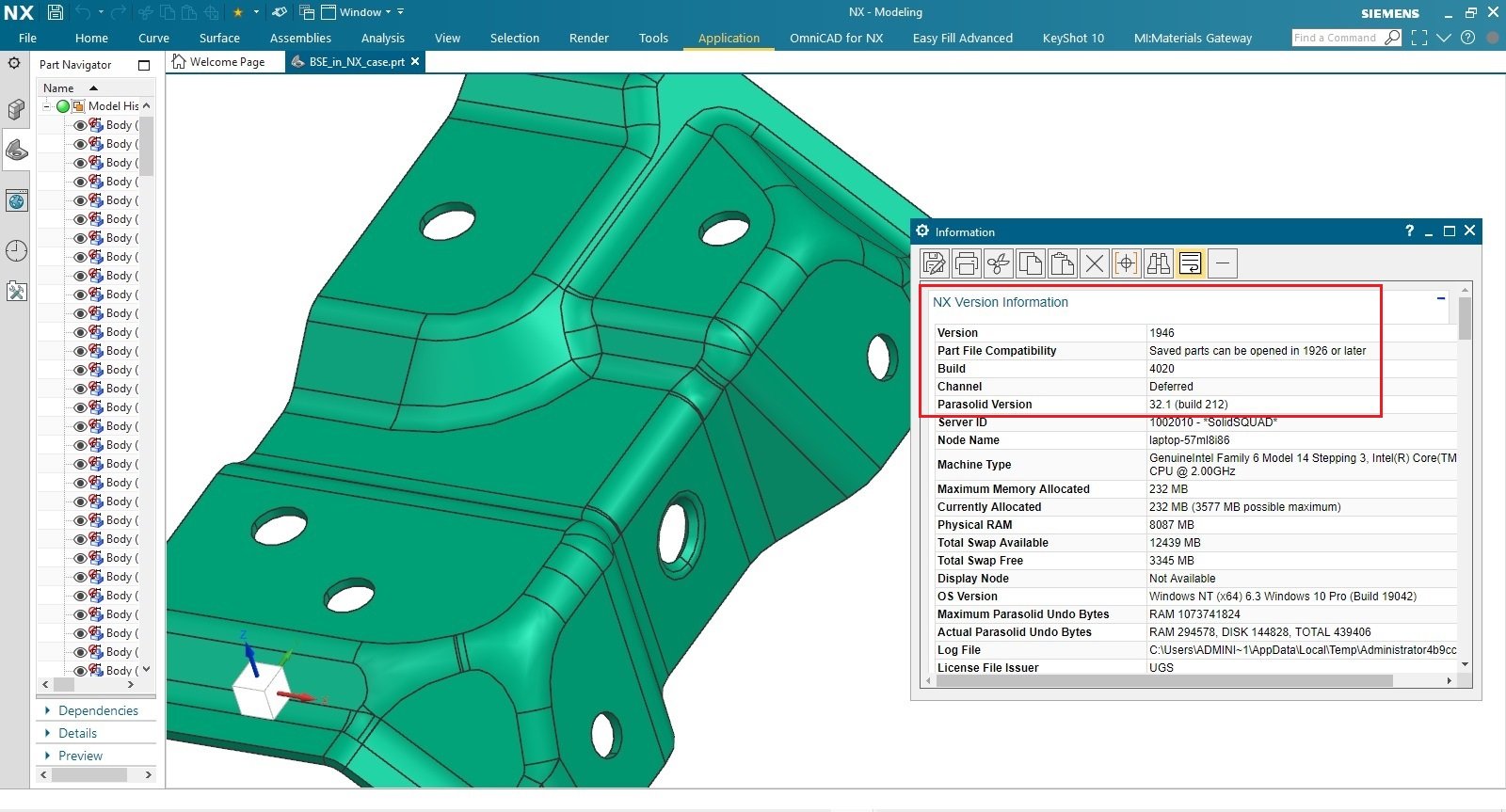Click the Find binoculars icon in Information window
The image size is (1506, 812).
[1159, 263]
